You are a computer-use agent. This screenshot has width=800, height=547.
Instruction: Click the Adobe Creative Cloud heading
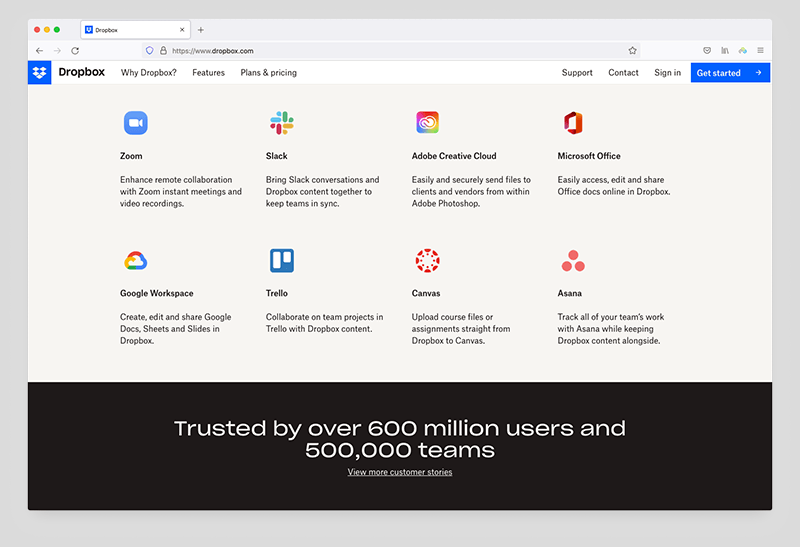click(x=454, y=156)
